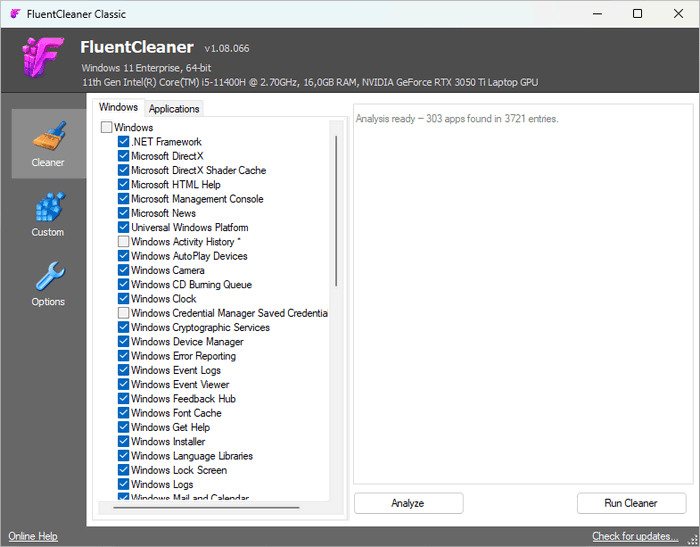Screen dimensions: 700x547
Task: Enable Windows Activity History checkbox
Action: click(123, 242)
